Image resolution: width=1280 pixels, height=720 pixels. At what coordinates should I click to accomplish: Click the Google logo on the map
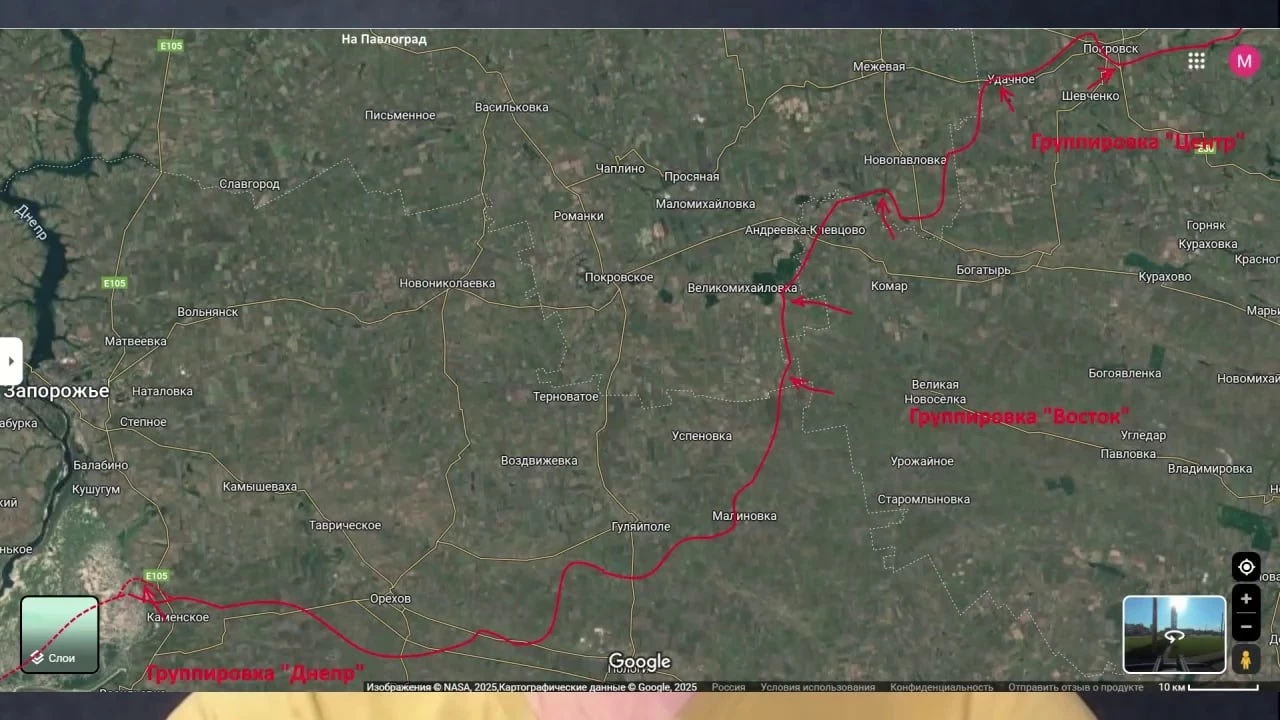(639, 662)
